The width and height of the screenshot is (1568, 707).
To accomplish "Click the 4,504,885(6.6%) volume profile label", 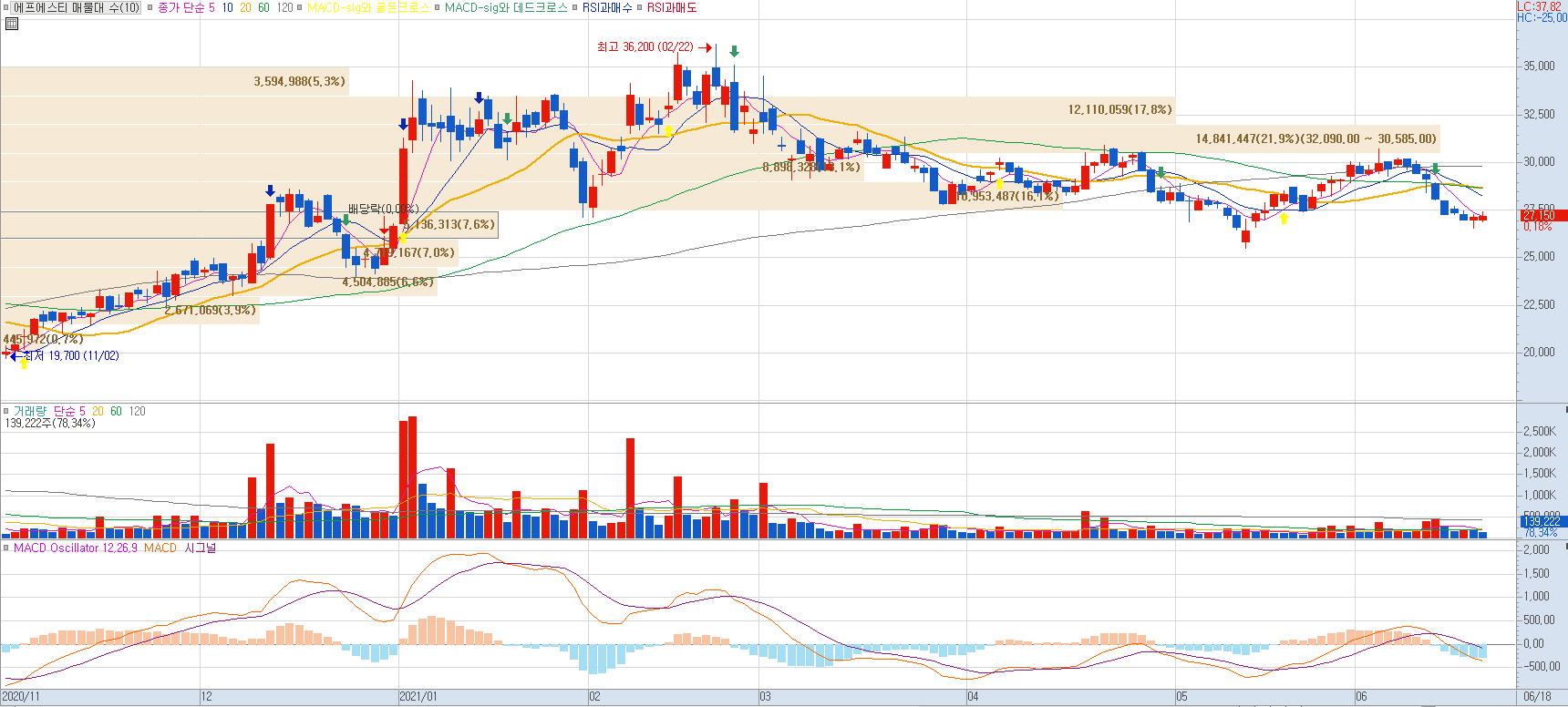I will (387, 282).
